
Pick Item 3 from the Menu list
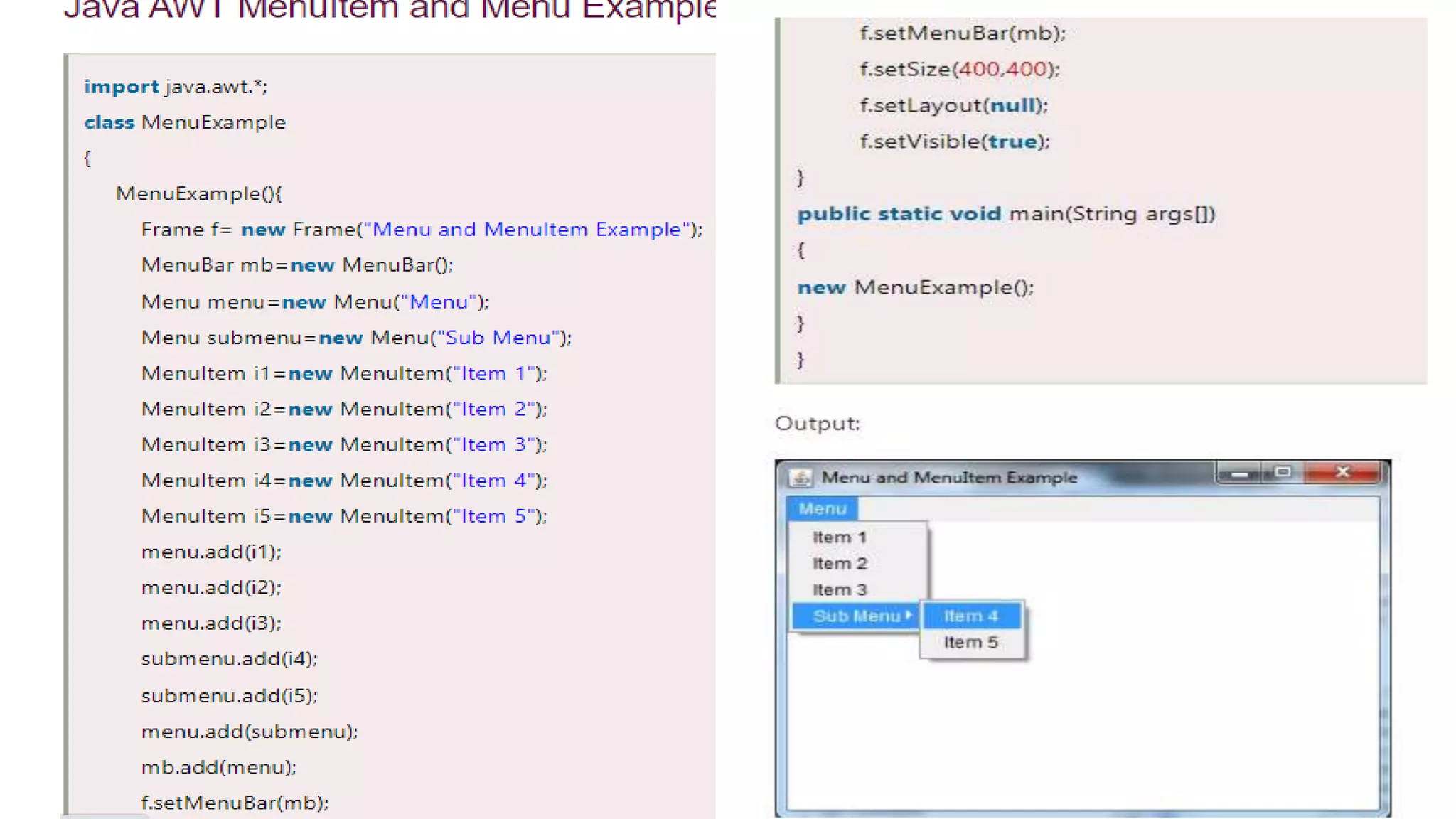[840, 590]
